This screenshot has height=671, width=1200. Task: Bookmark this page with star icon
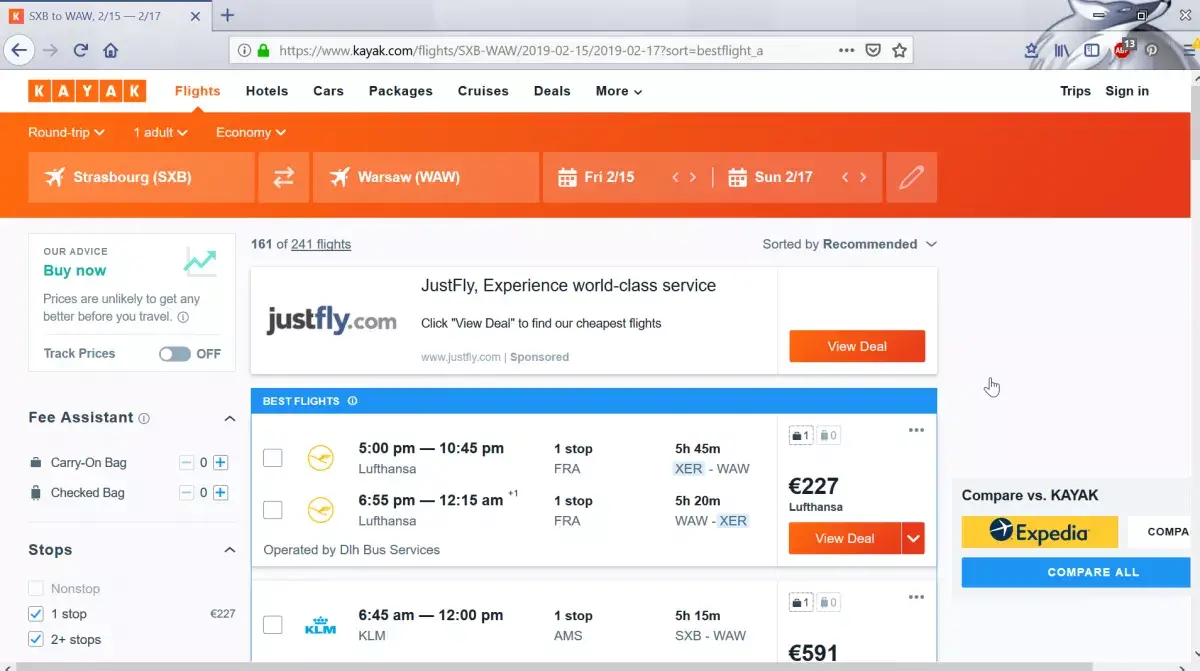[x=899, y=50]
